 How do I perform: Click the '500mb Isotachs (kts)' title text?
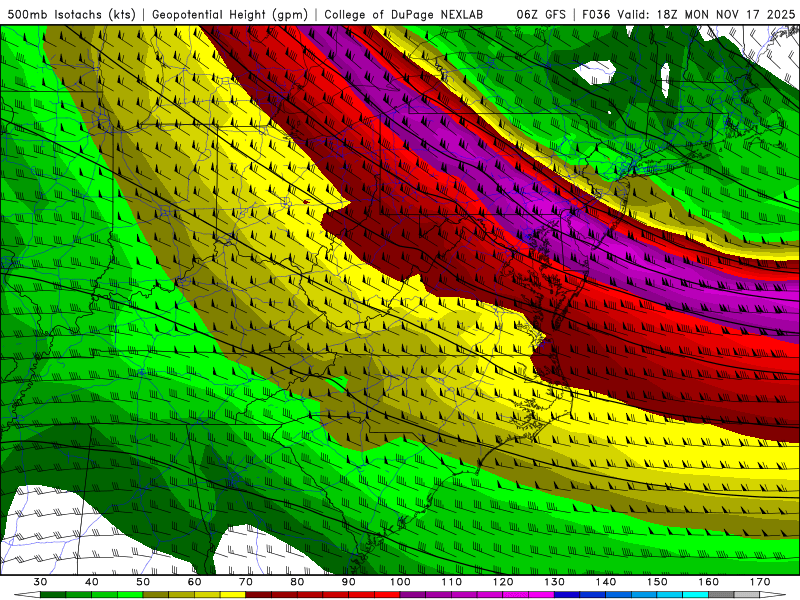click(x=71, y=15)
